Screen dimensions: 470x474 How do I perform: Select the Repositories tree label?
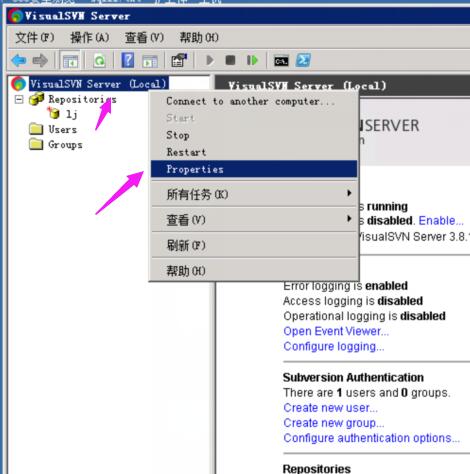coord(82,99)
